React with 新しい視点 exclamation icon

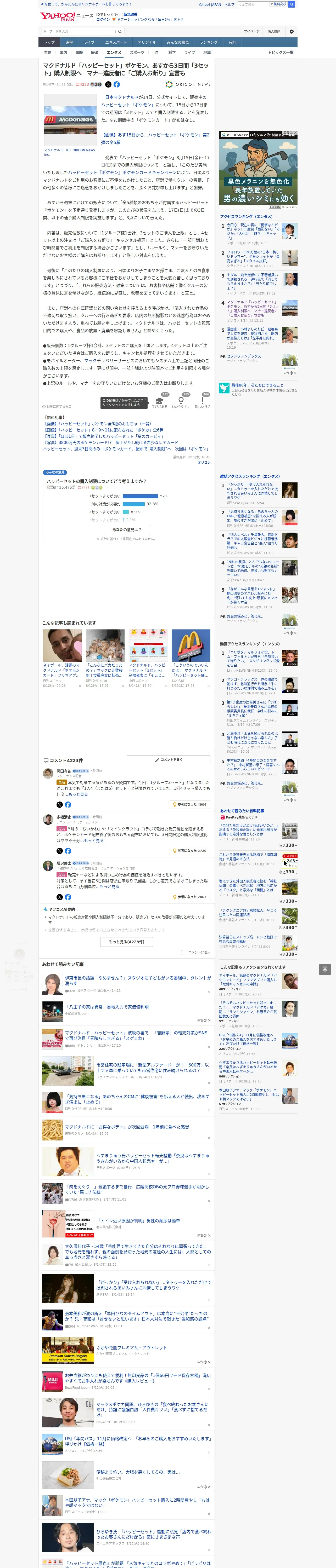[x=203, y=401]
